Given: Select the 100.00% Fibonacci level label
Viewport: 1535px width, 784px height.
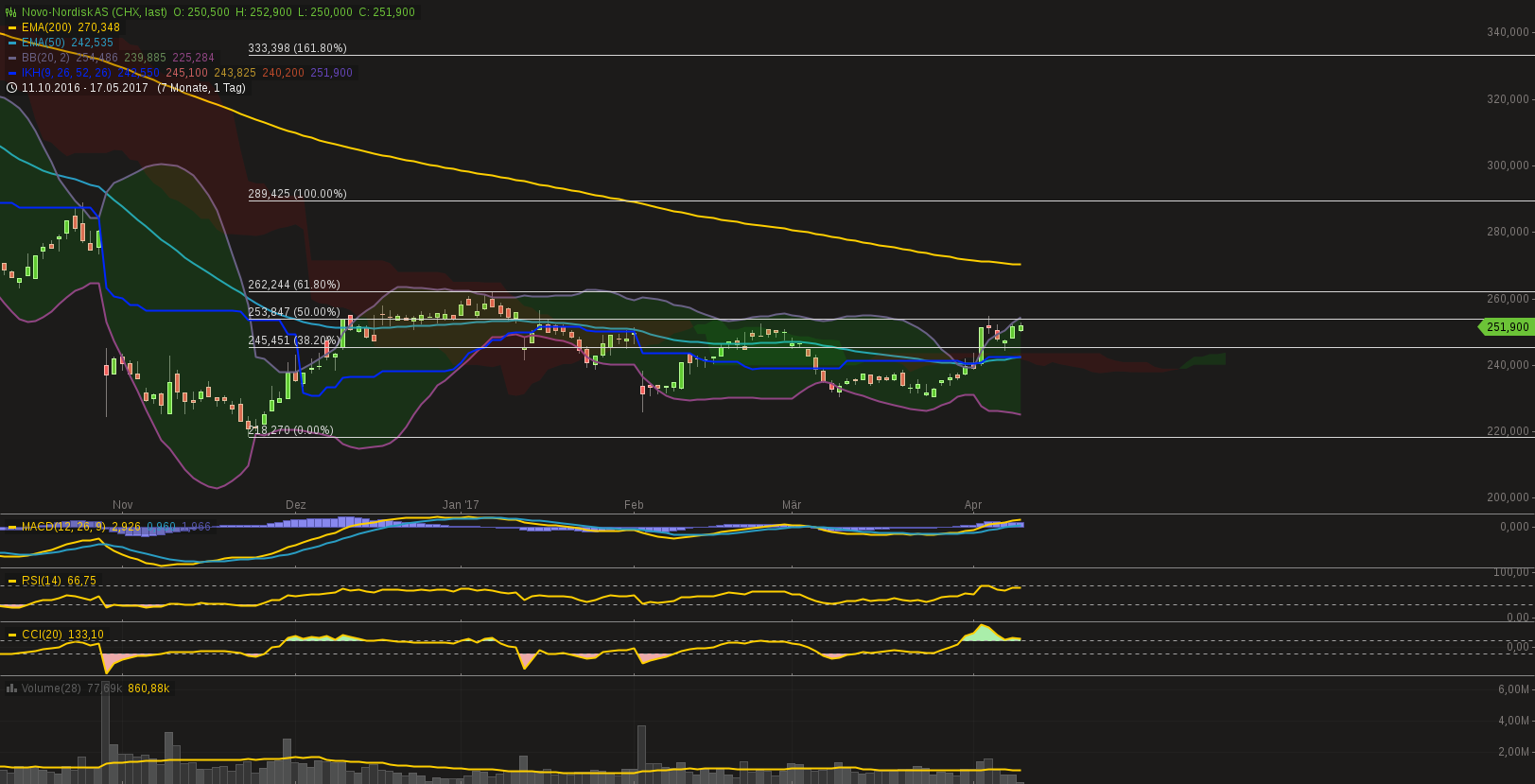Looking at the screenshot, I should click(x=297, y=194).
